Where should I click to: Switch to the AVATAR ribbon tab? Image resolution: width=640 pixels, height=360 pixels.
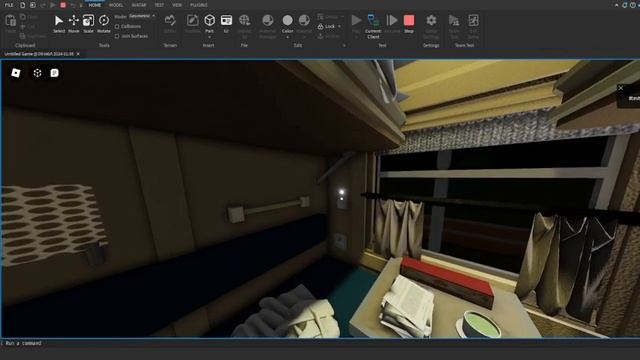pos(139,5)
